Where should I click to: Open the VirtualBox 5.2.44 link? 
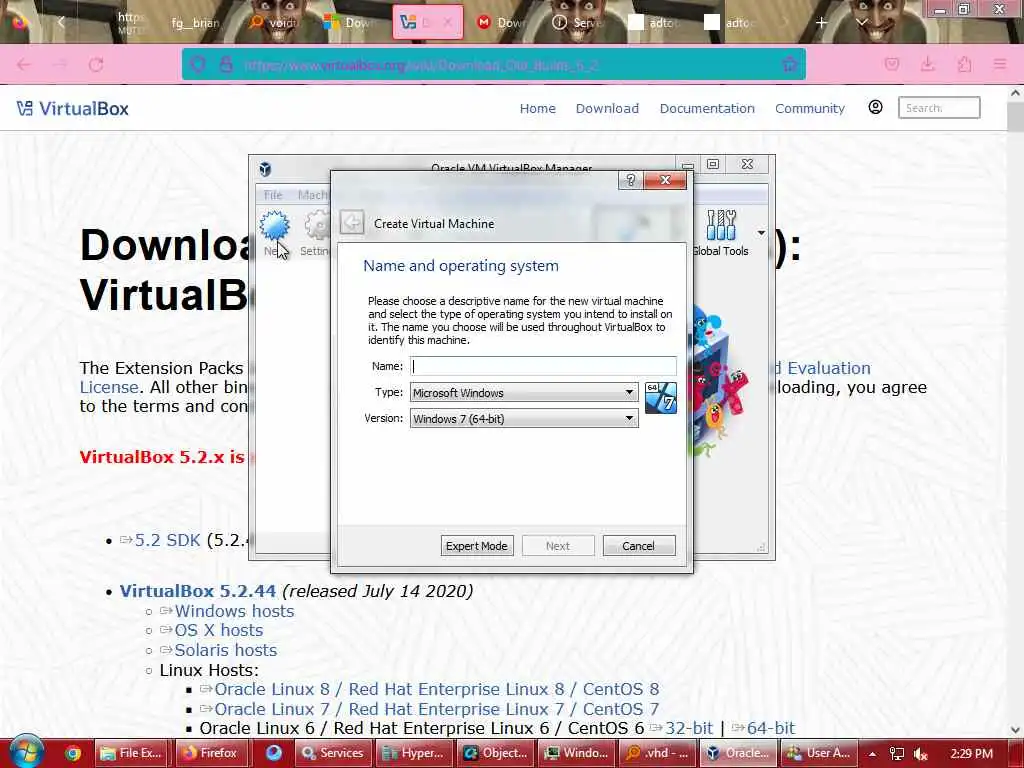tap(198, 591)
